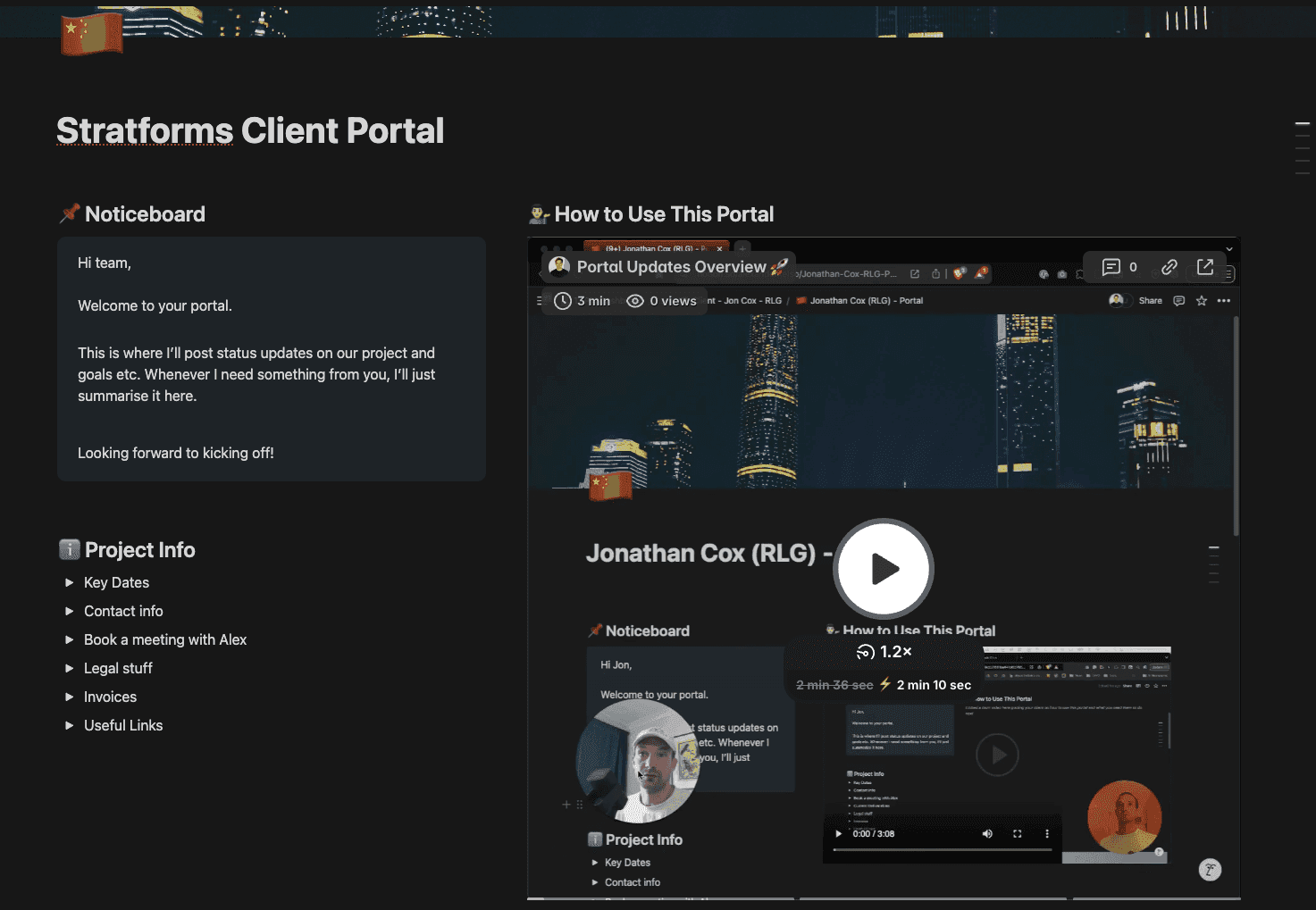
Task: Click the six-dot drag handle icon beside the plus
Action: [x=580, y=805]
